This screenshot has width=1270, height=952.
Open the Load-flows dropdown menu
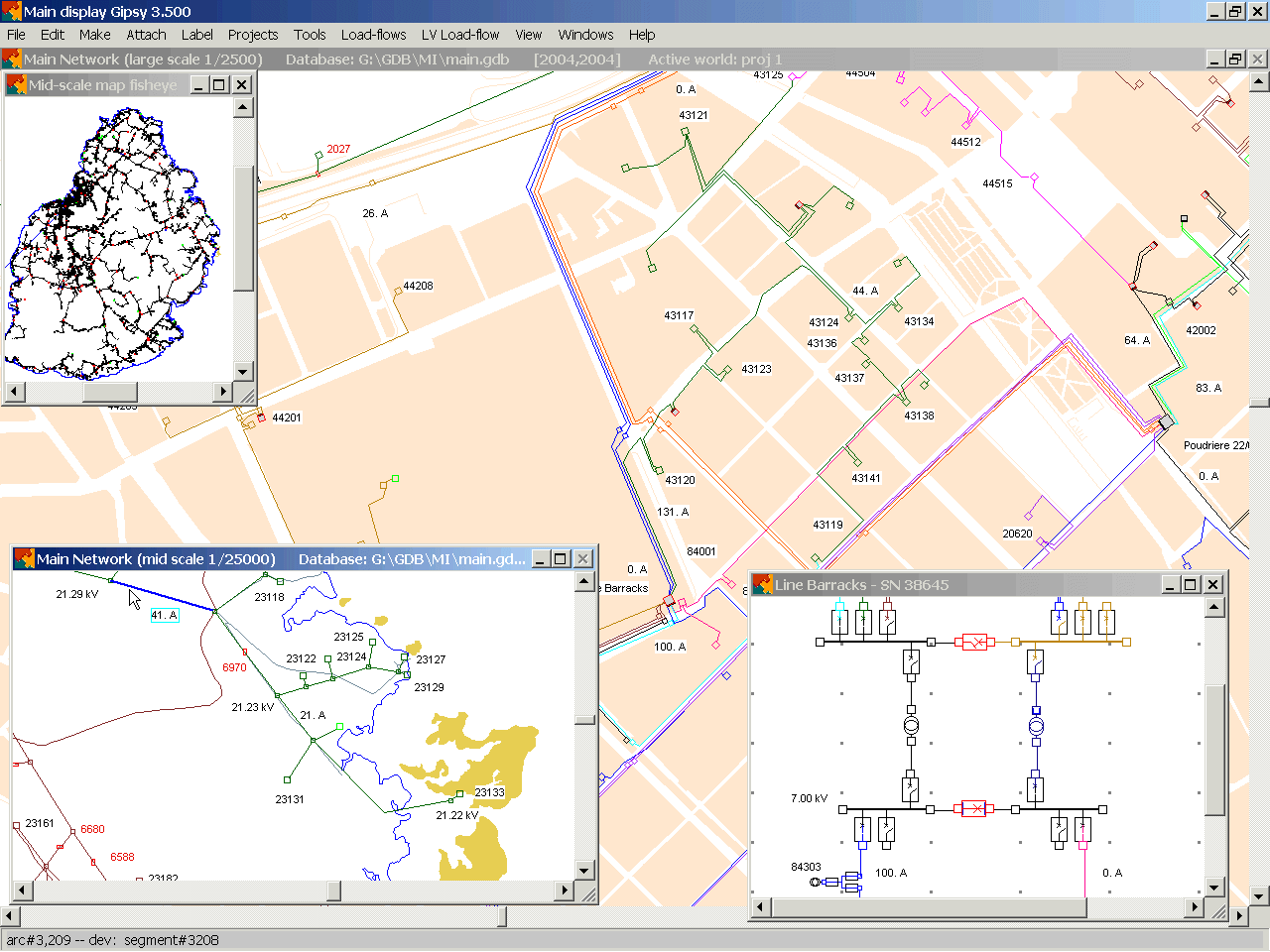(x=373, y=35)
